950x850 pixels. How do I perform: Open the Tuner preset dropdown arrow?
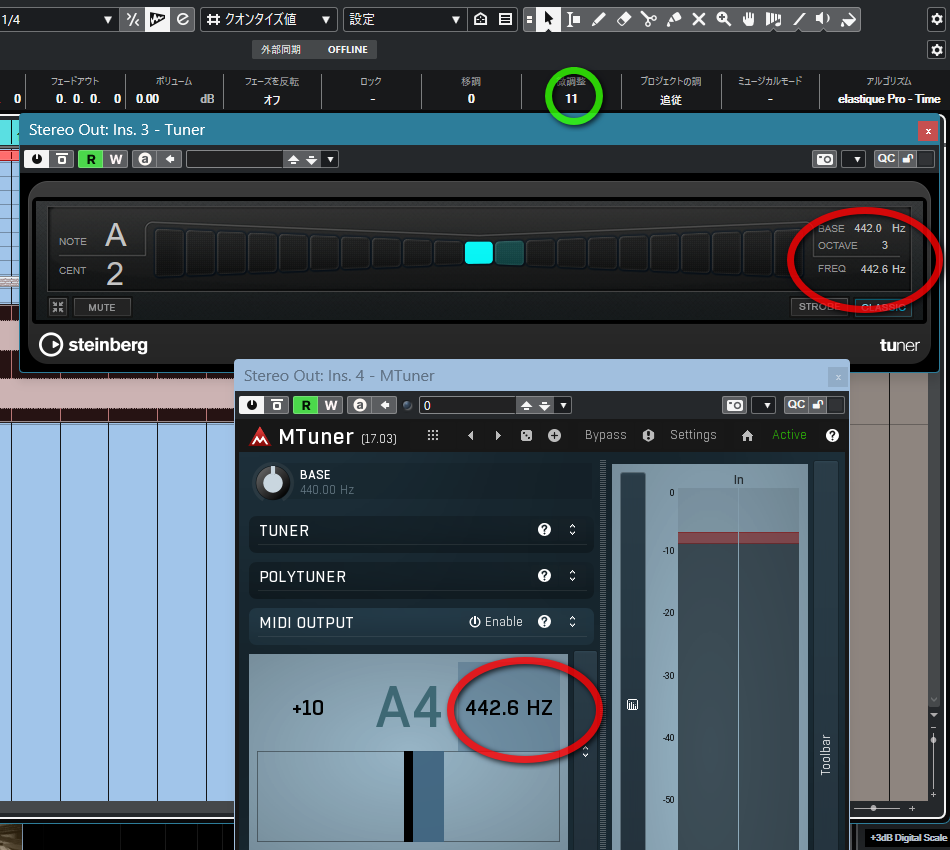tap(330, 159)
